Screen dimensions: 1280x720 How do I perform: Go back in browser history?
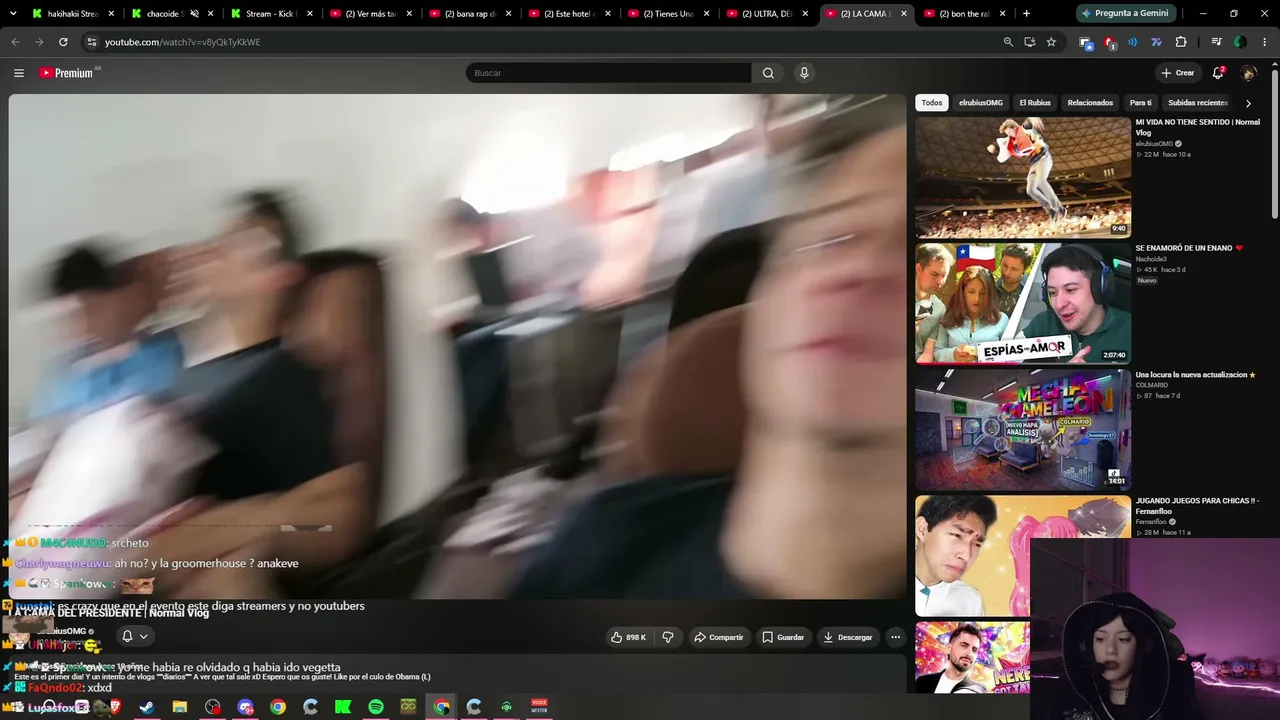[15, 42]
